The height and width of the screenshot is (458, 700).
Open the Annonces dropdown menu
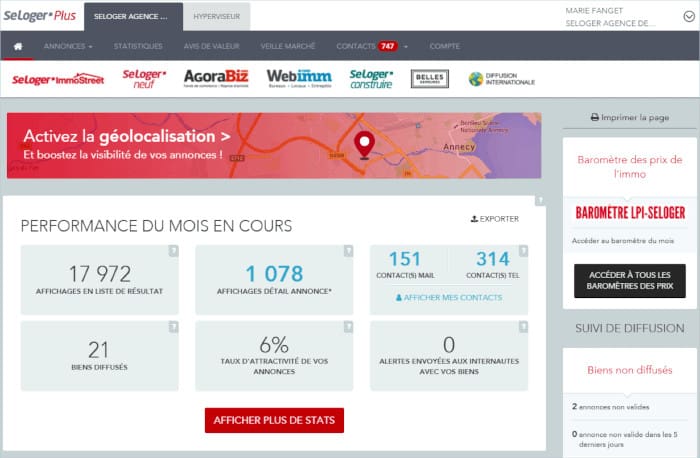[x=68, y=46]
